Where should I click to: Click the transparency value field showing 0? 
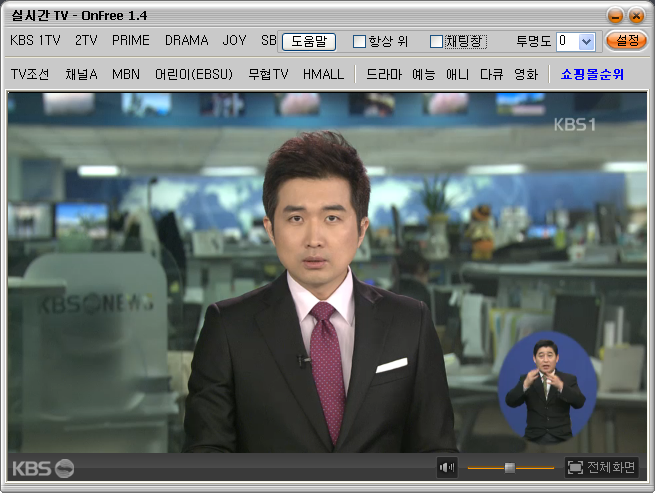(x=568, y=41)
